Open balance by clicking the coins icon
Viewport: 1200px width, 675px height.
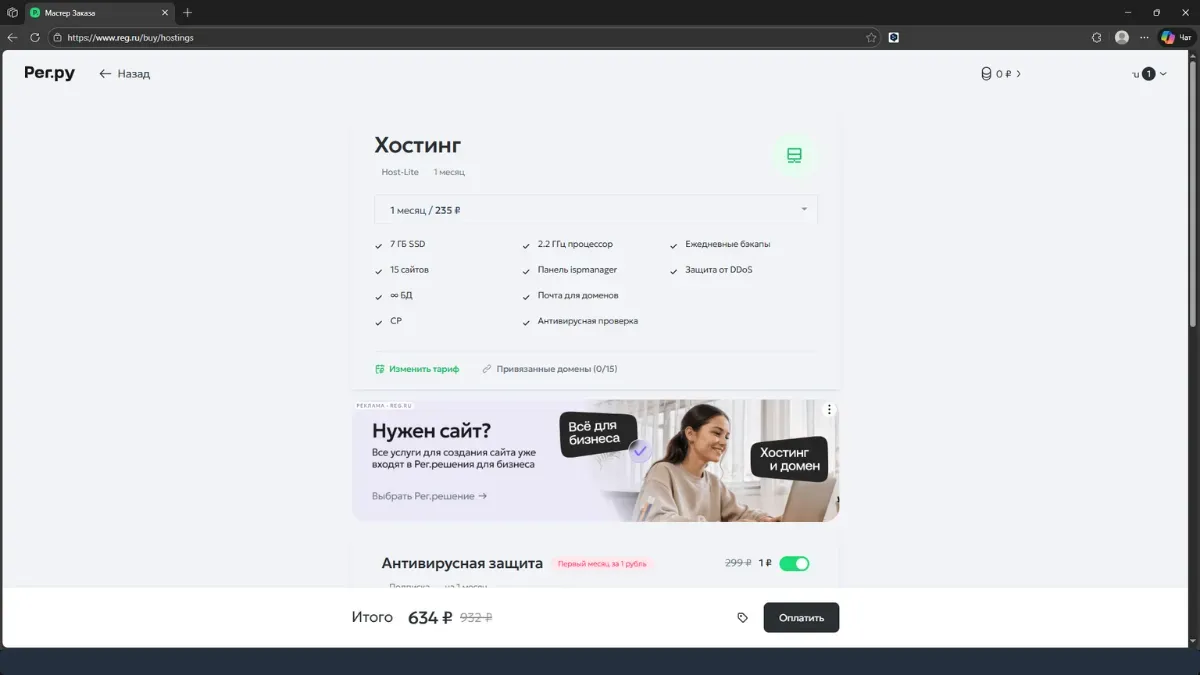pyautogui.click(x=985, y=73)
